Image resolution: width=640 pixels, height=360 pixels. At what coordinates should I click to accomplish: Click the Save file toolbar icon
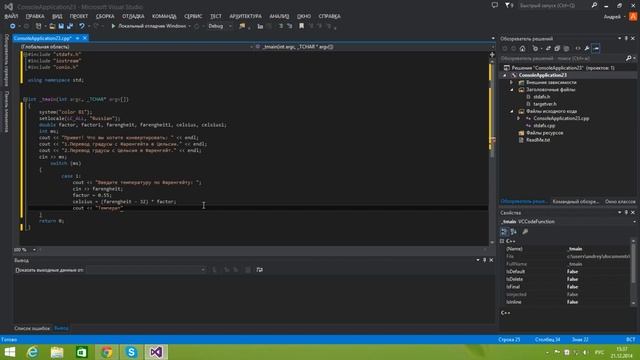click(x=61, y=26)
